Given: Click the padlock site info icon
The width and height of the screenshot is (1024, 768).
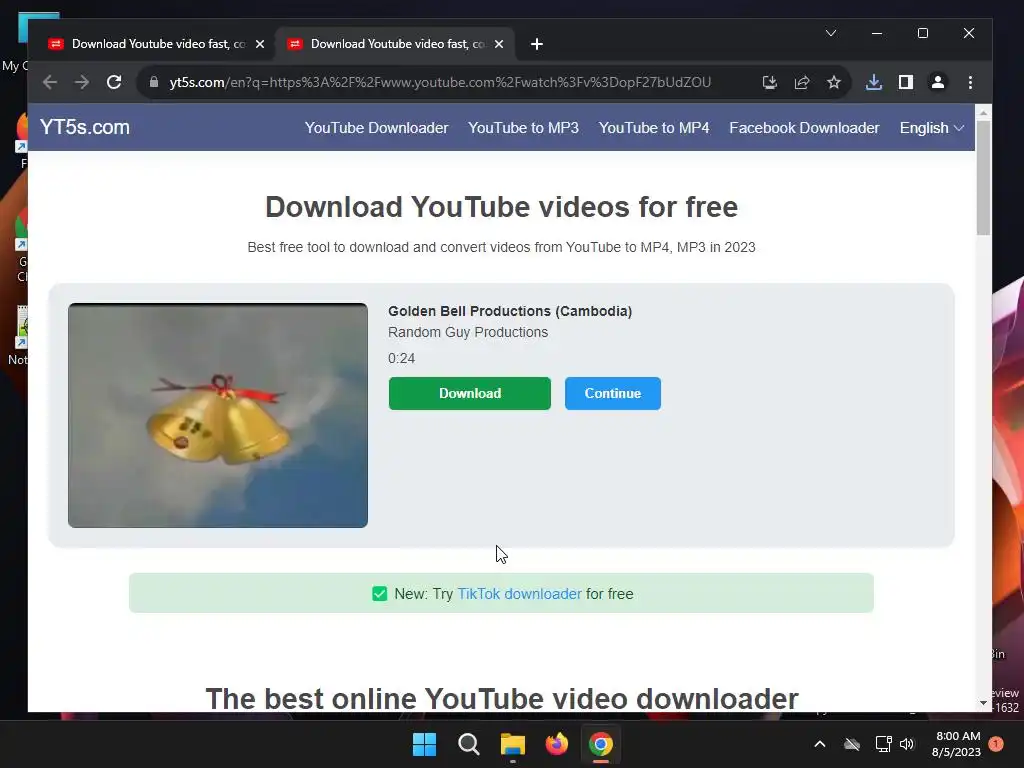Looking at the screenshot, I should pos(154,82).
